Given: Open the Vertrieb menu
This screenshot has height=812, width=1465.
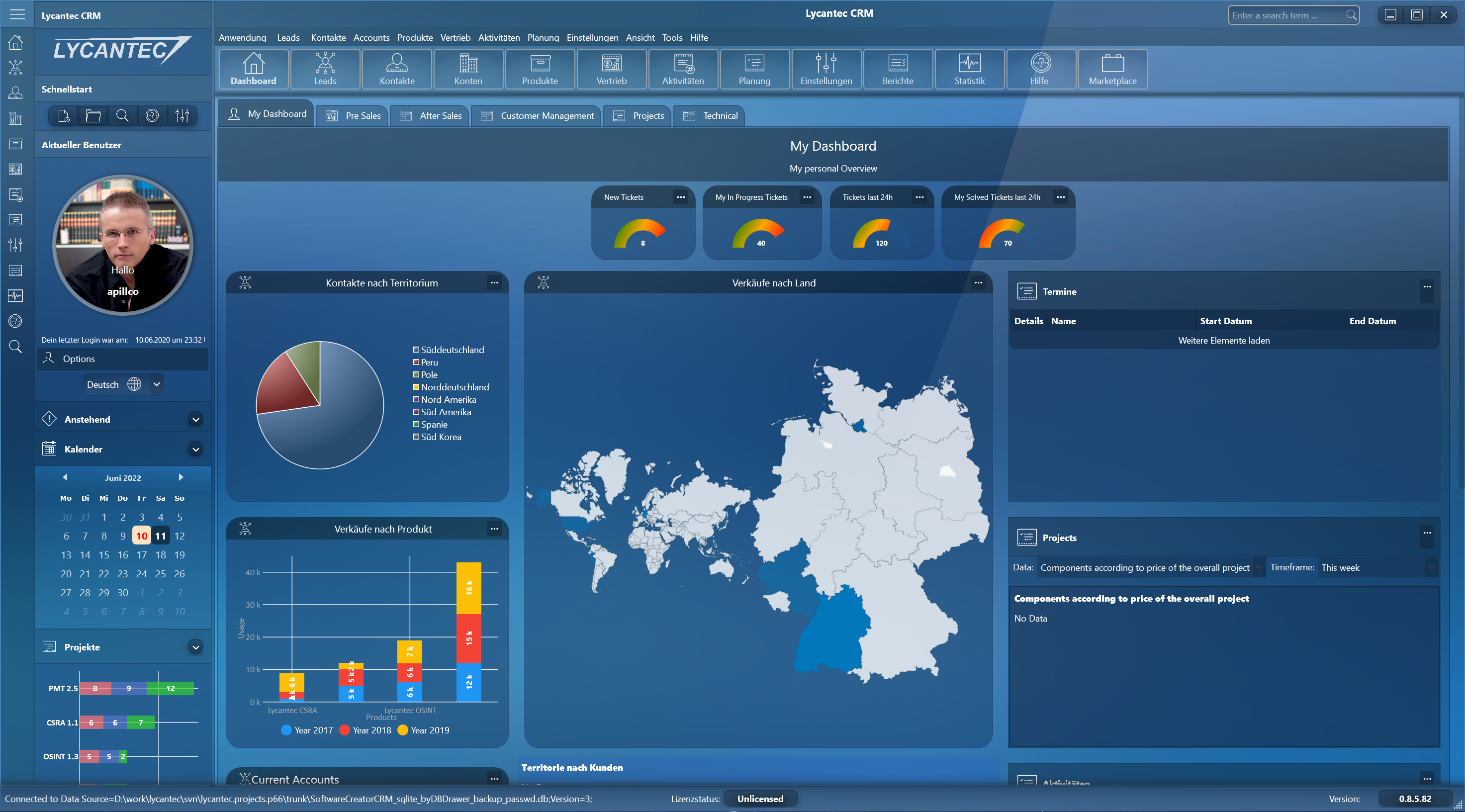Looking at the screenshot, I should (455, 37).
